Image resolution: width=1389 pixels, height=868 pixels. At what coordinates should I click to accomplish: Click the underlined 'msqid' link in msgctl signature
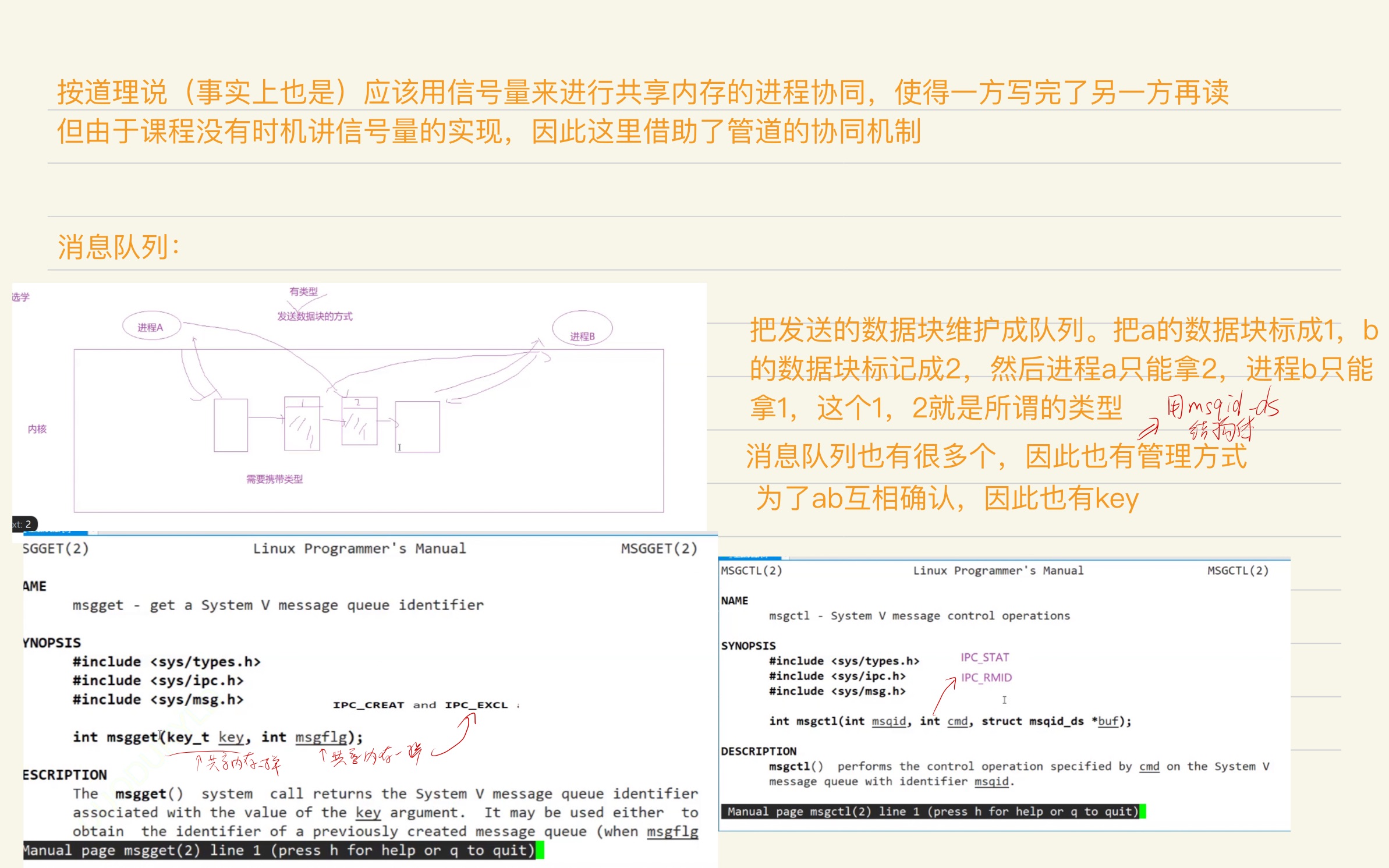click(888, 721)
